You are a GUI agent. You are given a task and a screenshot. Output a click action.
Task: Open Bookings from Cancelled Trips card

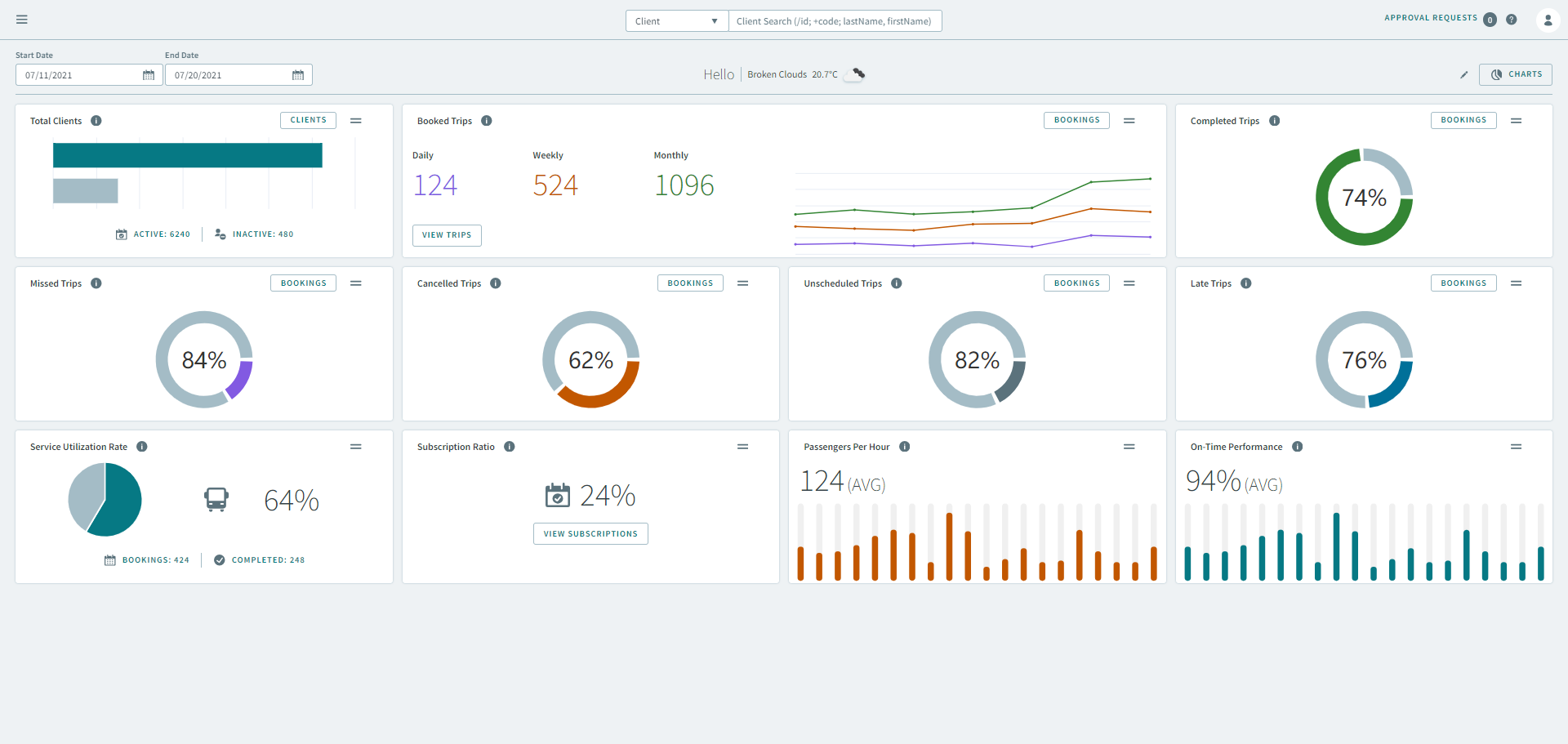690,283
